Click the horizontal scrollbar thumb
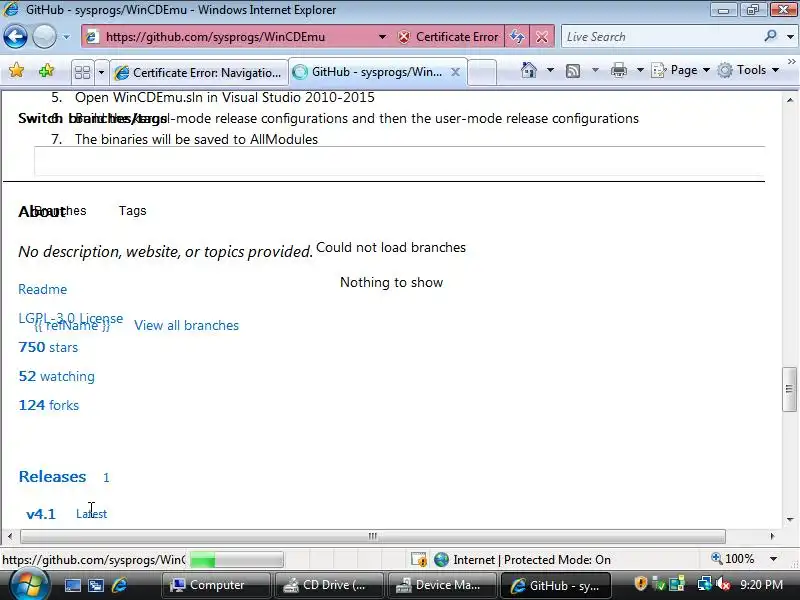The height and width of the screenshot is (600, 800). pyautogui.click(x=373, y=536)
